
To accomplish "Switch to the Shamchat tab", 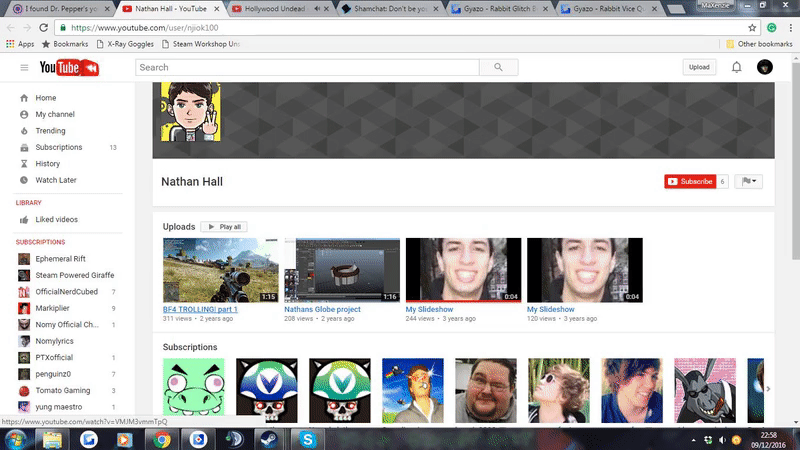I will pyautogui.click(x=391, y=9).
